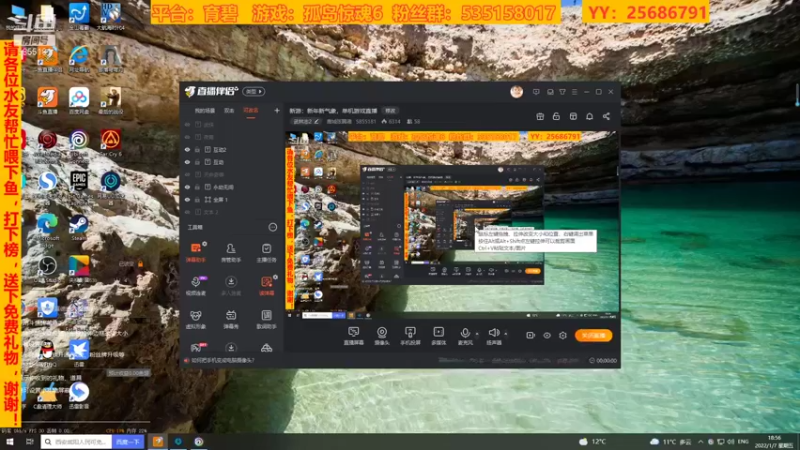Click the 修改 button beside the stream title
The image size is (800, 450).
coord(390,111)
